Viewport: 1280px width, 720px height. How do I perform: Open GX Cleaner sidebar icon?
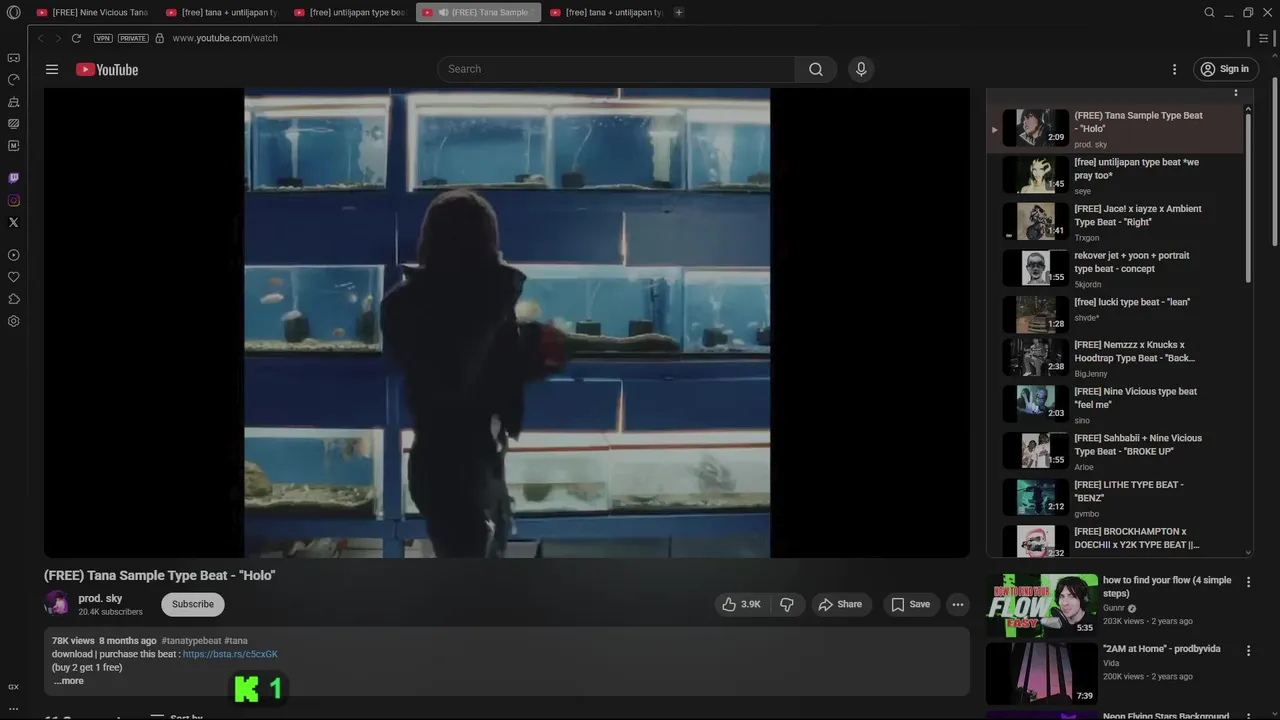click(13, 102)
